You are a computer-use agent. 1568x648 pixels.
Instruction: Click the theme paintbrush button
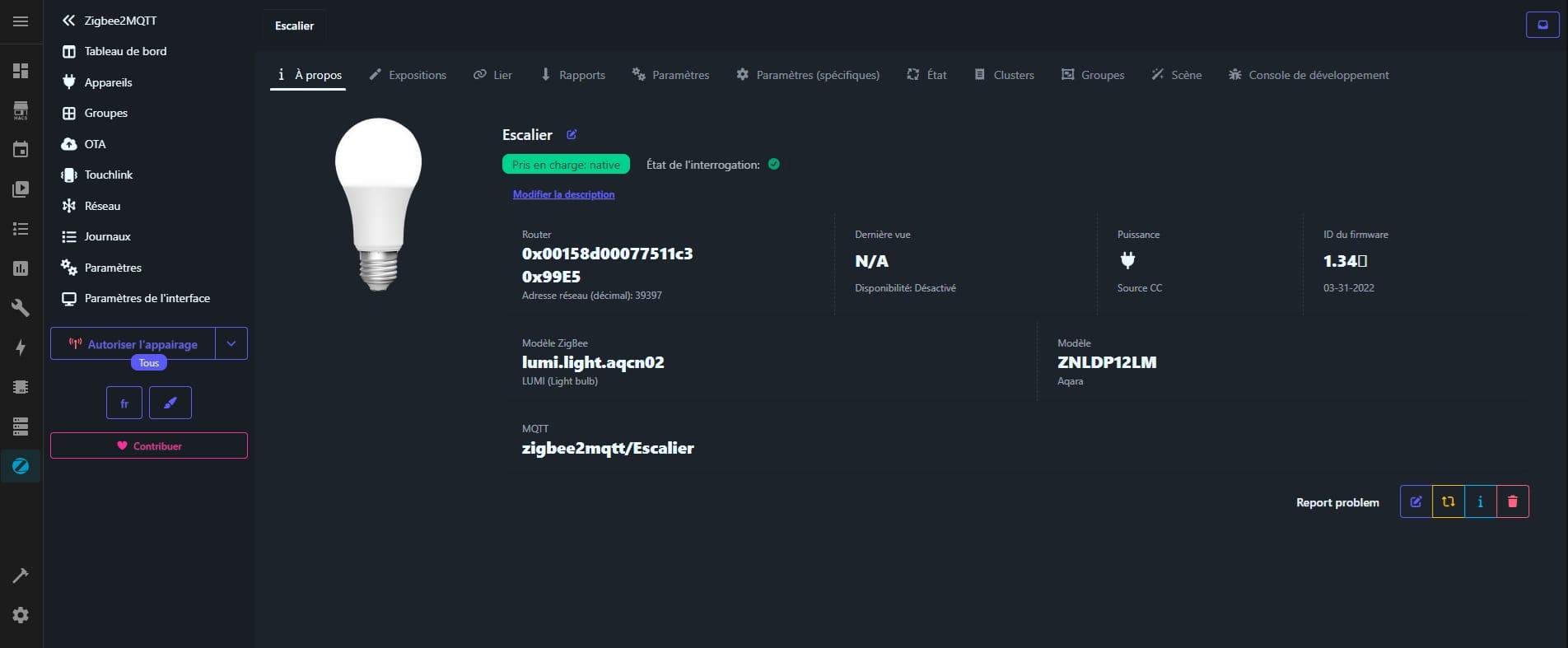170,403
